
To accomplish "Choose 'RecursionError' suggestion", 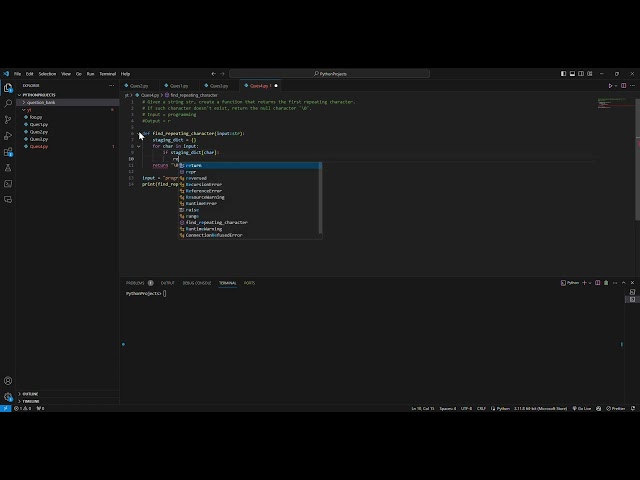I will (250, 184).
